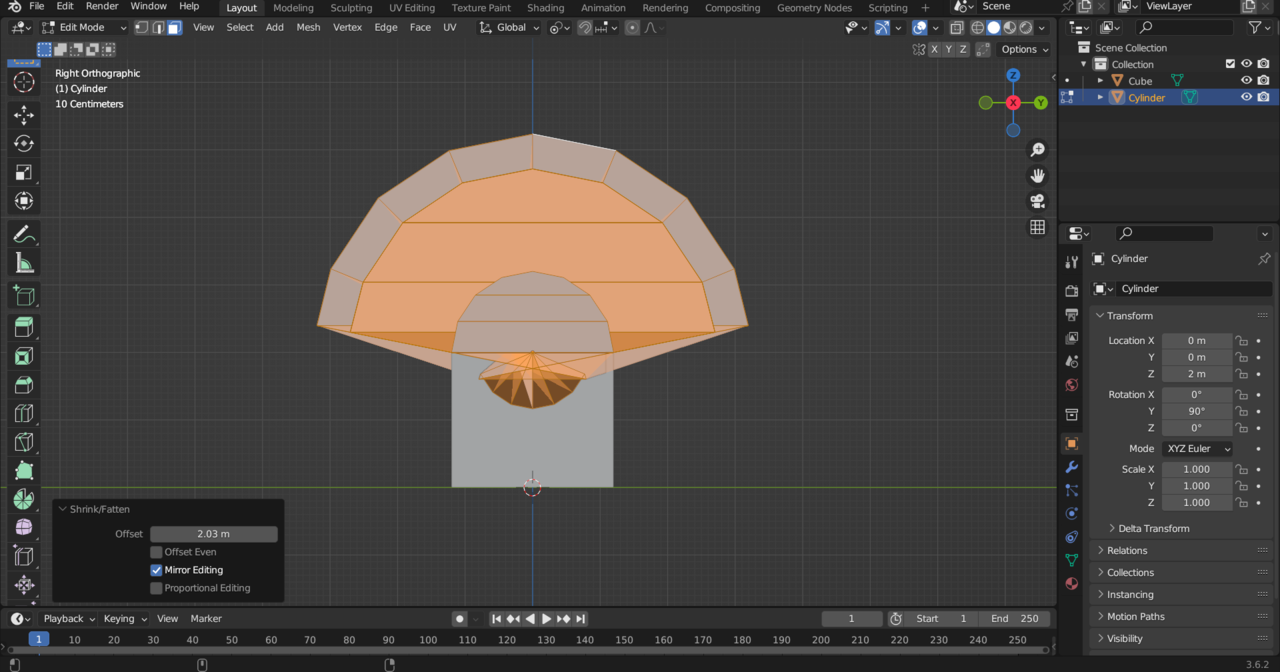
Task: Pick the Measure tool
Action: click(24, 264)
